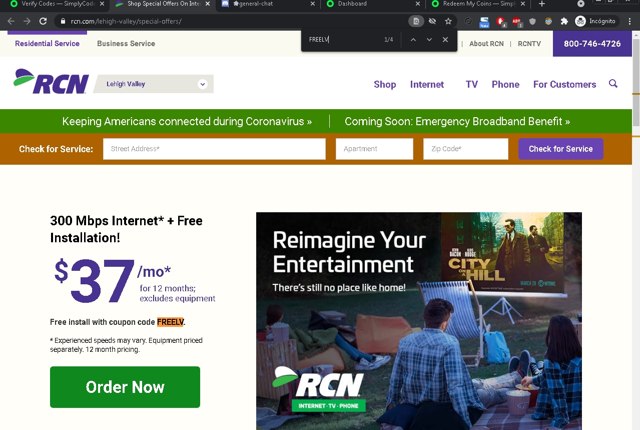Viewport: 640px width, 430px height.
Task: Open RCNTV link
Action: [x=529, y=44]
